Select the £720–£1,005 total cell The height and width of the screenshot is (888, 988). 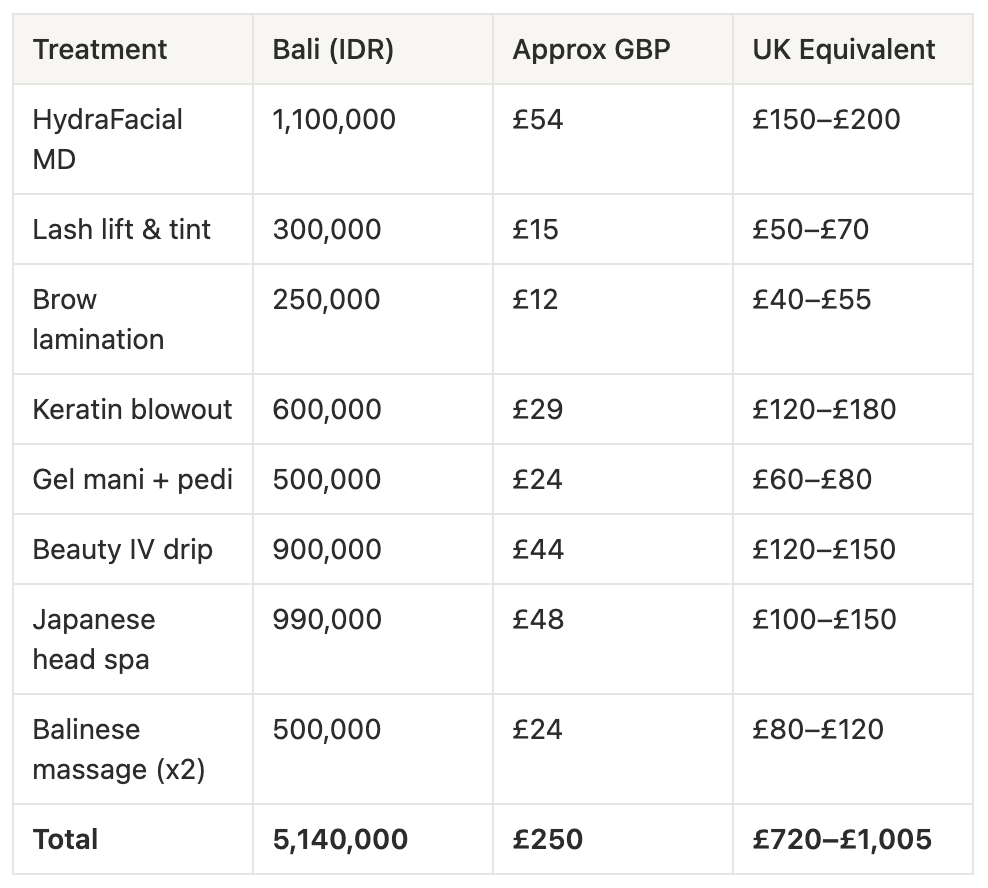(x=853, y=839)
